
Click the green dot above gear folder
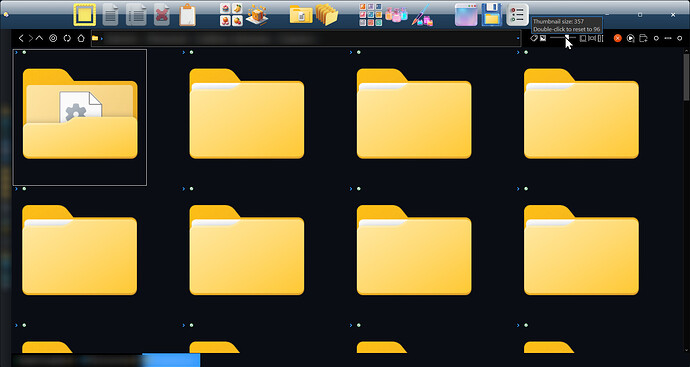coord(24,52)
